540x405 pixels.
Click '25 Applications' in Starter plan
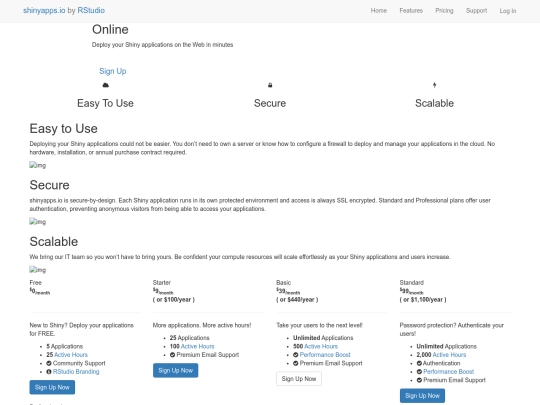(189, 338)
